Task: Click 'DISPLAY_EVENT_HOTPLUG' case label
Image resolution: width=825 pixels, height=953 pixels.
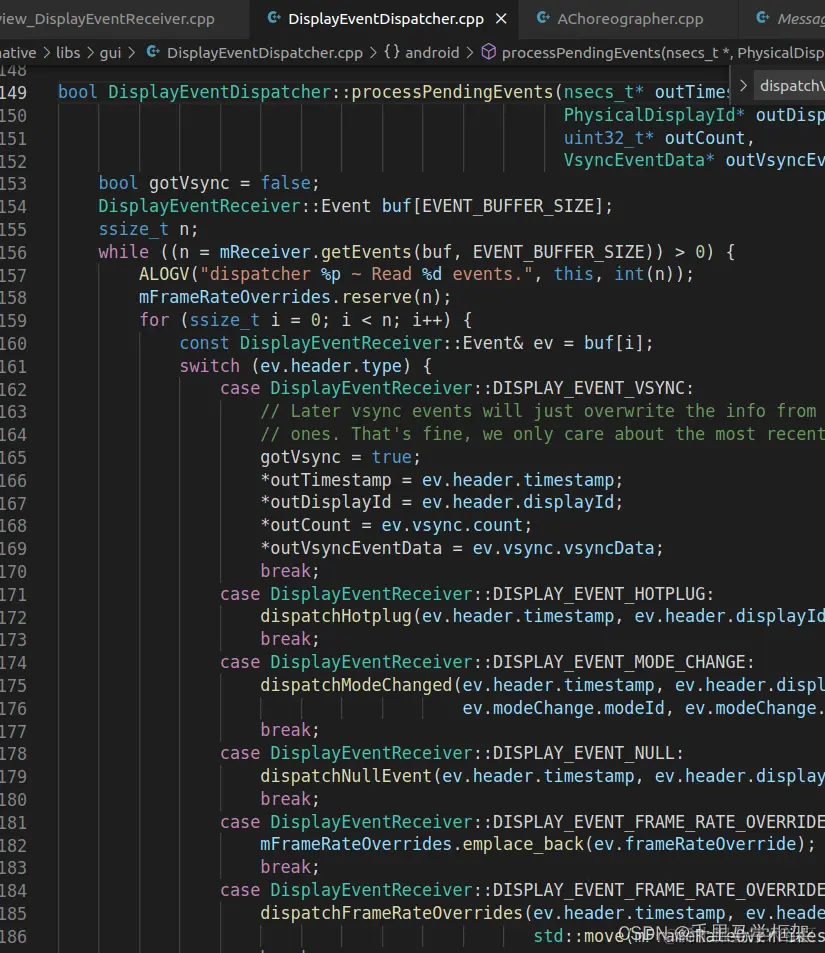Action: click(598, 594)
